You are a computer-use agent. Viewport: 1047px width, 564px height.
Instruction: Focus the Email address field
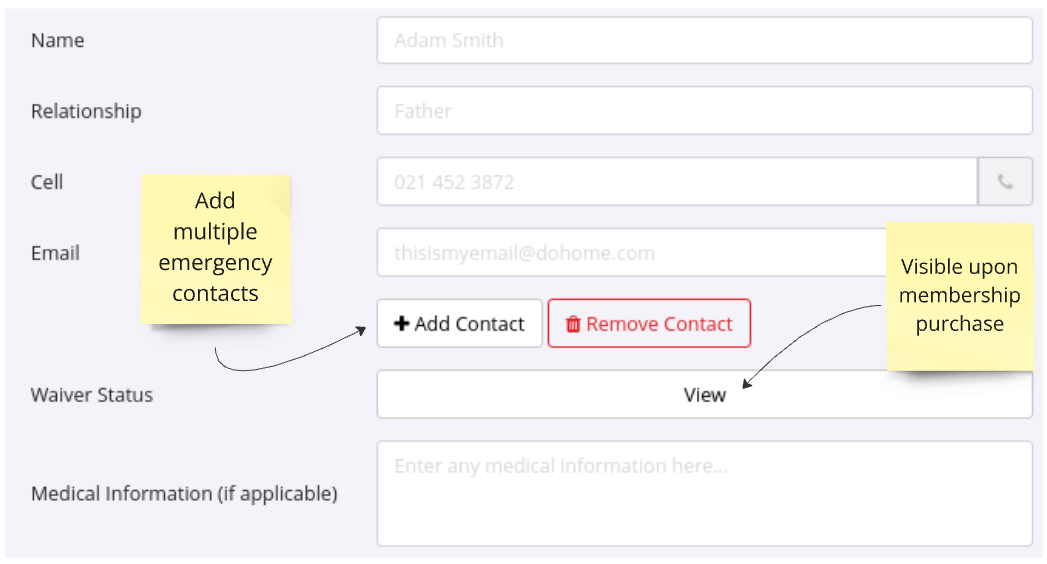tap(630, 253)
